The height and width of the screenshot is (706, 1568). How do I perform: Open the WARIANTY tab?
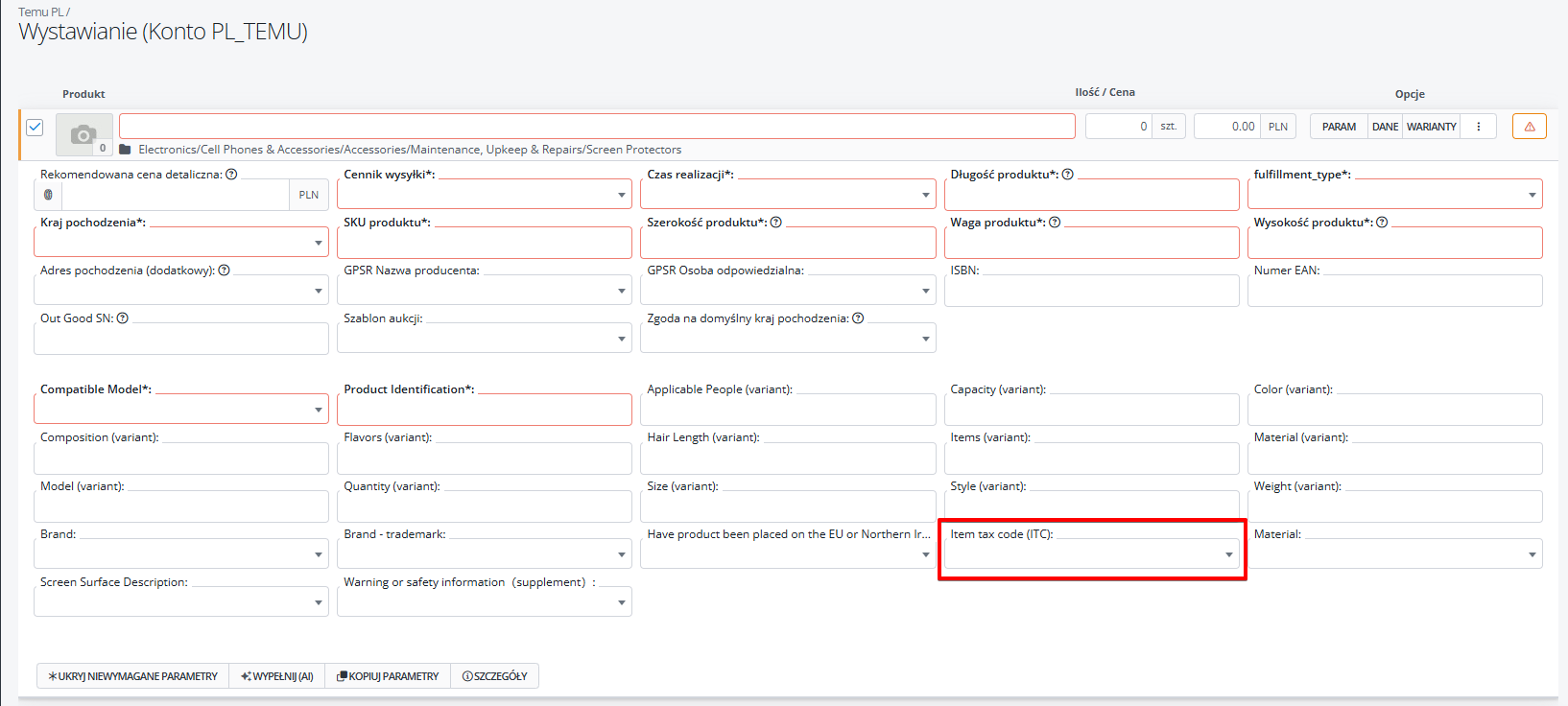[x=1431, y=127]
